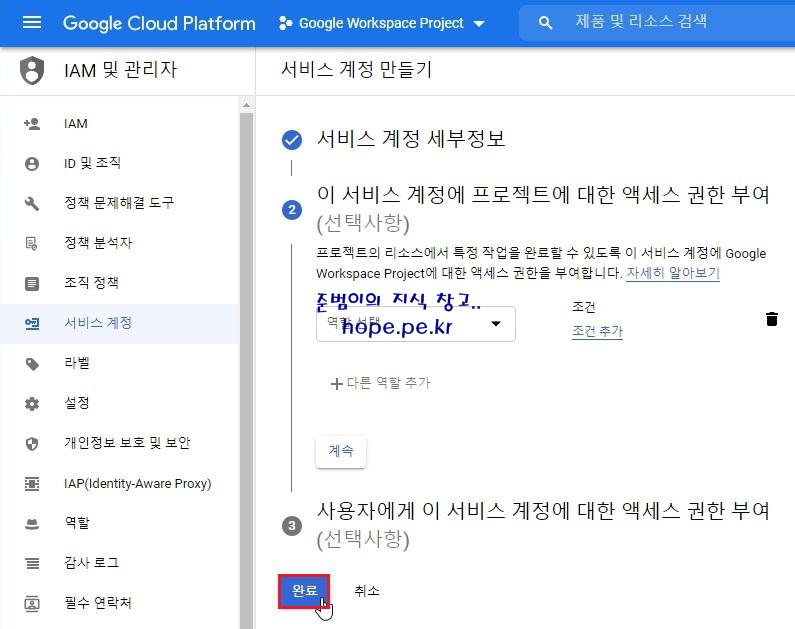Click the IAM shield icon in header
This screenshot has width=795, height=629.
[32, 70]
